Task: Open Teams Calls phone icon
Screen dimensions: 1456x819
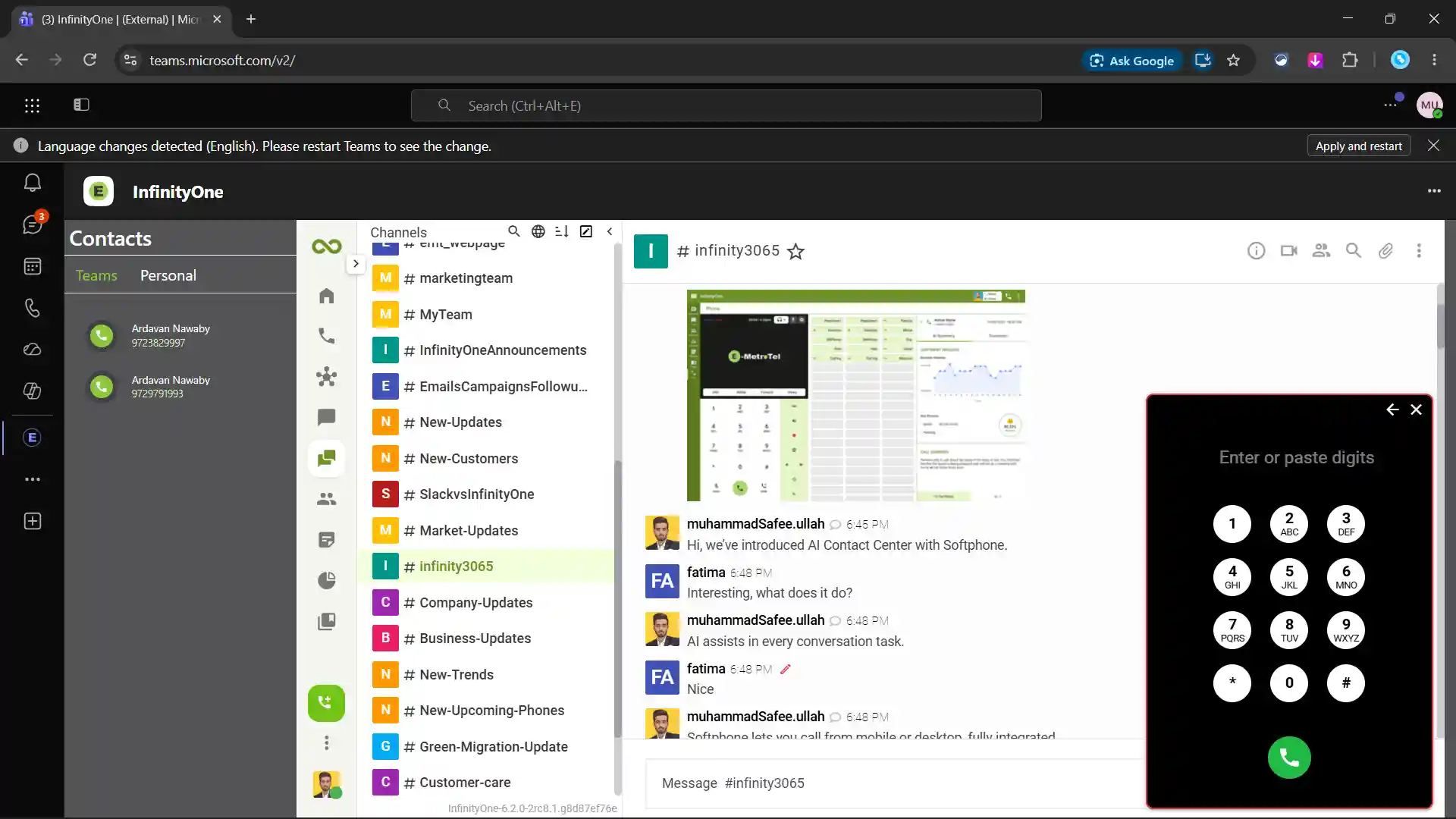Action: (32, 308)
